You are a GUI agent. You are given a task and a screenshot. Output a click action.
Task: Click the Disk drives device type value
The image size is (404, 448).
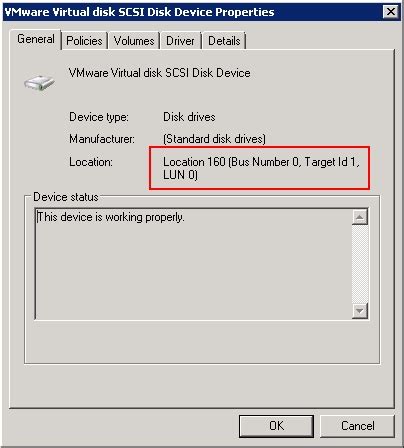[189, 117]
